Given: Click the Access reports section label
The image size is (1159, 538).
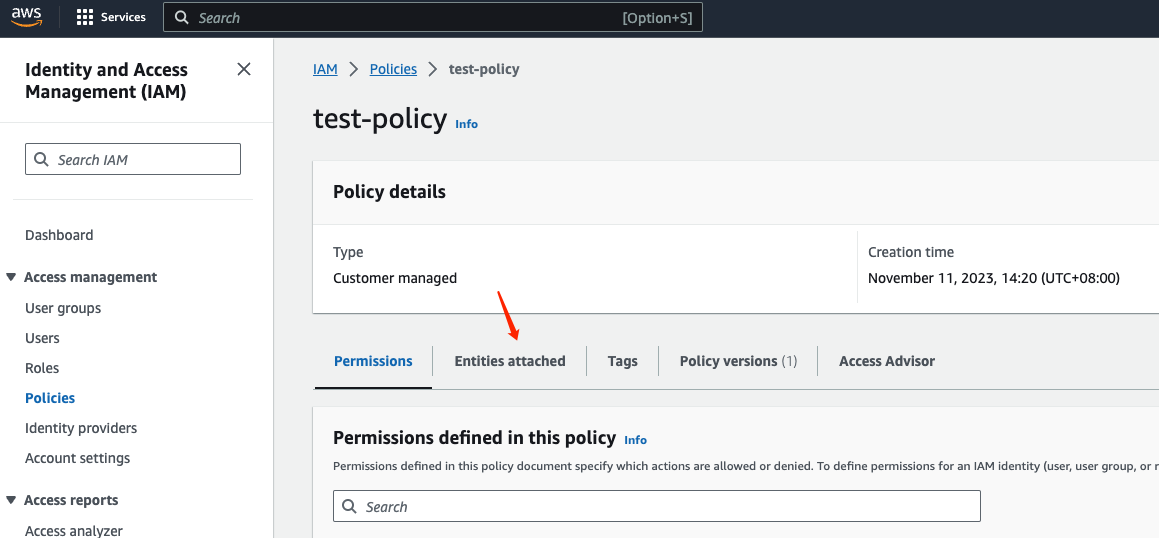Looking at the screenshot, I should pos(71,500).
